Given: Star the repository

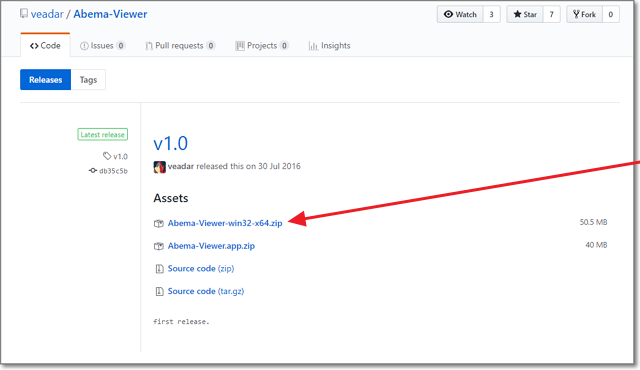Looking at the screenshot, I should coord(524,14).
